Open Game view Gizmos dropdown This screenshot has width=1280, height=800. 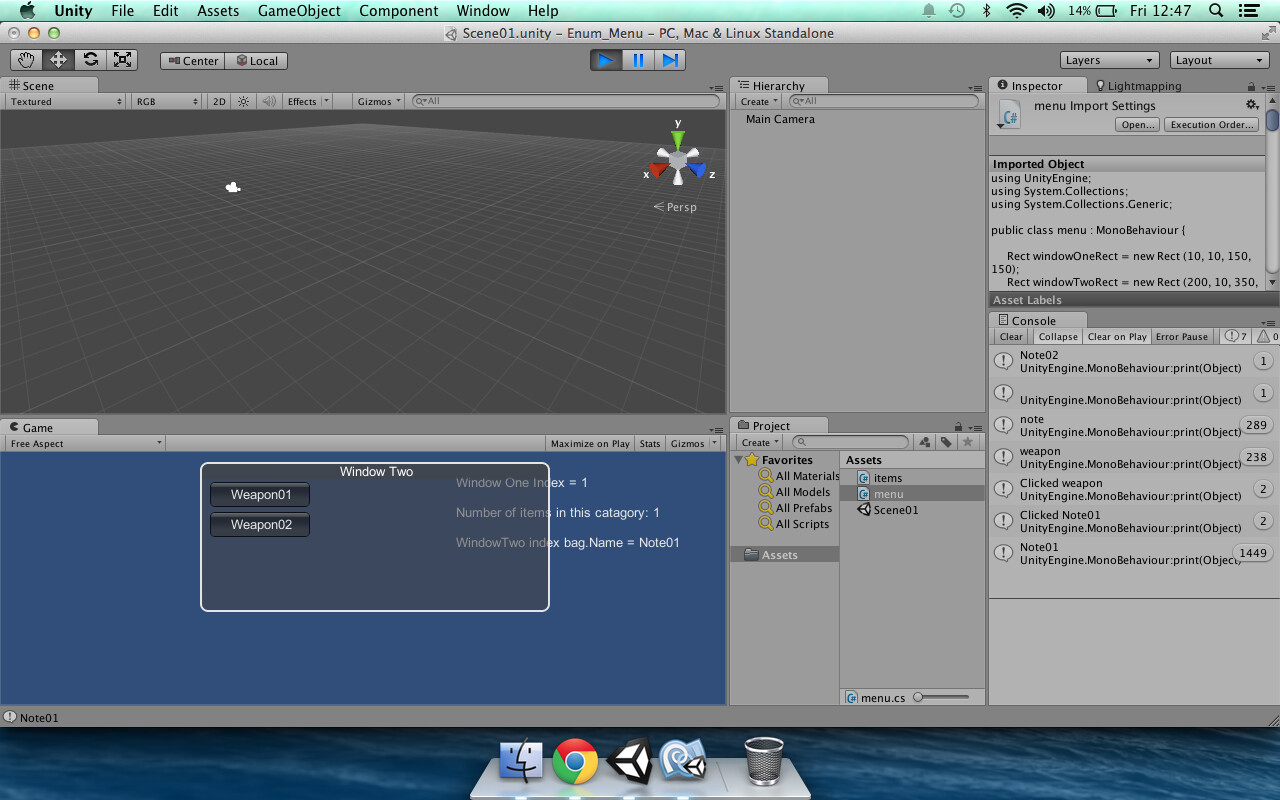tap(693, 443)
